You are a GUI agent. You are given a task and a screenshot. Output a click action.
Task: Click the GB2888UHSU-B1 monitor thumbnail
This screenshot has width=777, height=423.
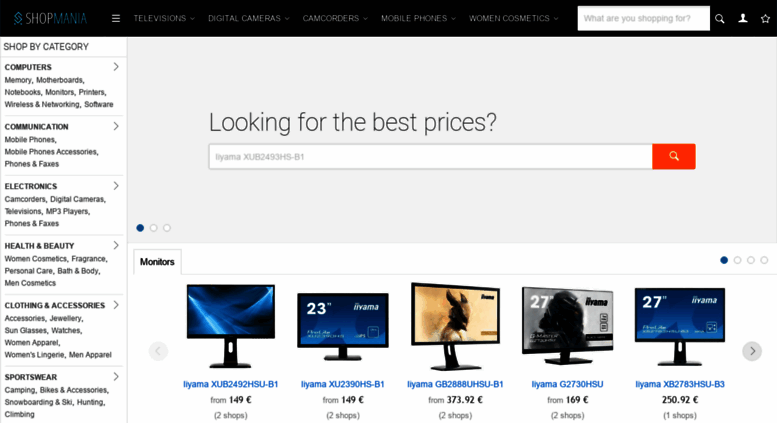point(455,327)
